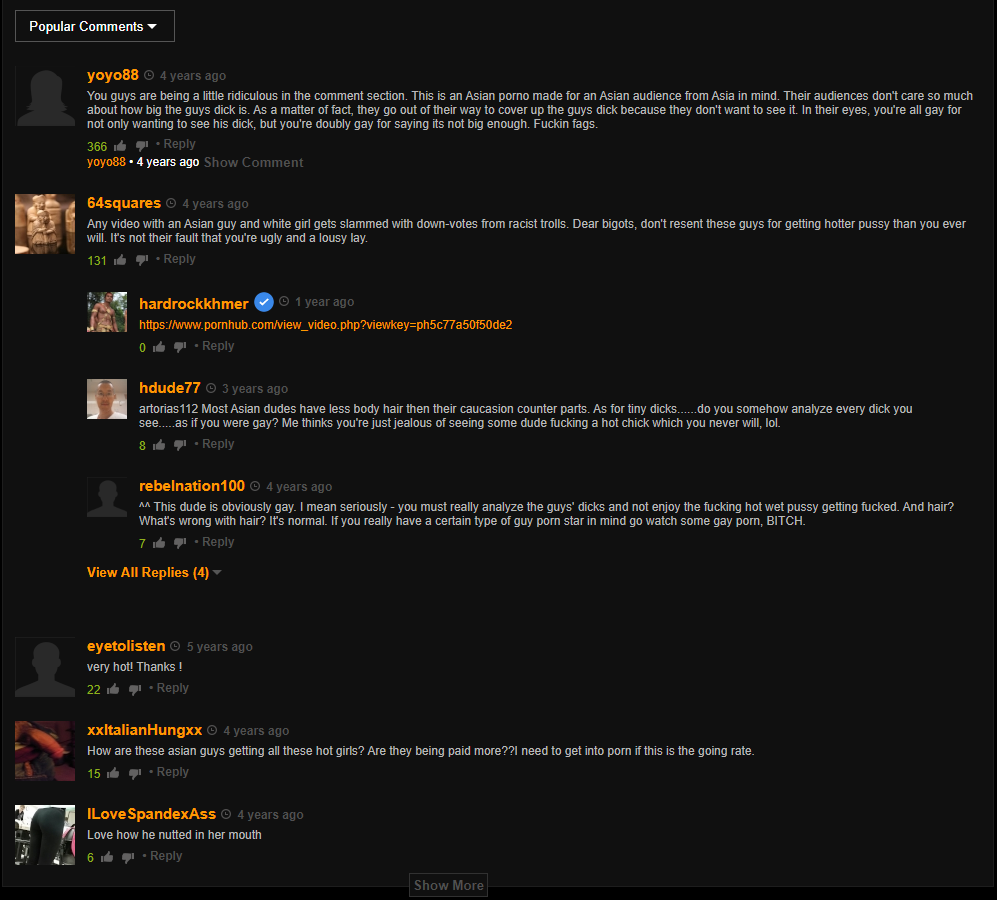Thumbs up yoyo88's comment

pyautogui.click(x=120, y=146)
